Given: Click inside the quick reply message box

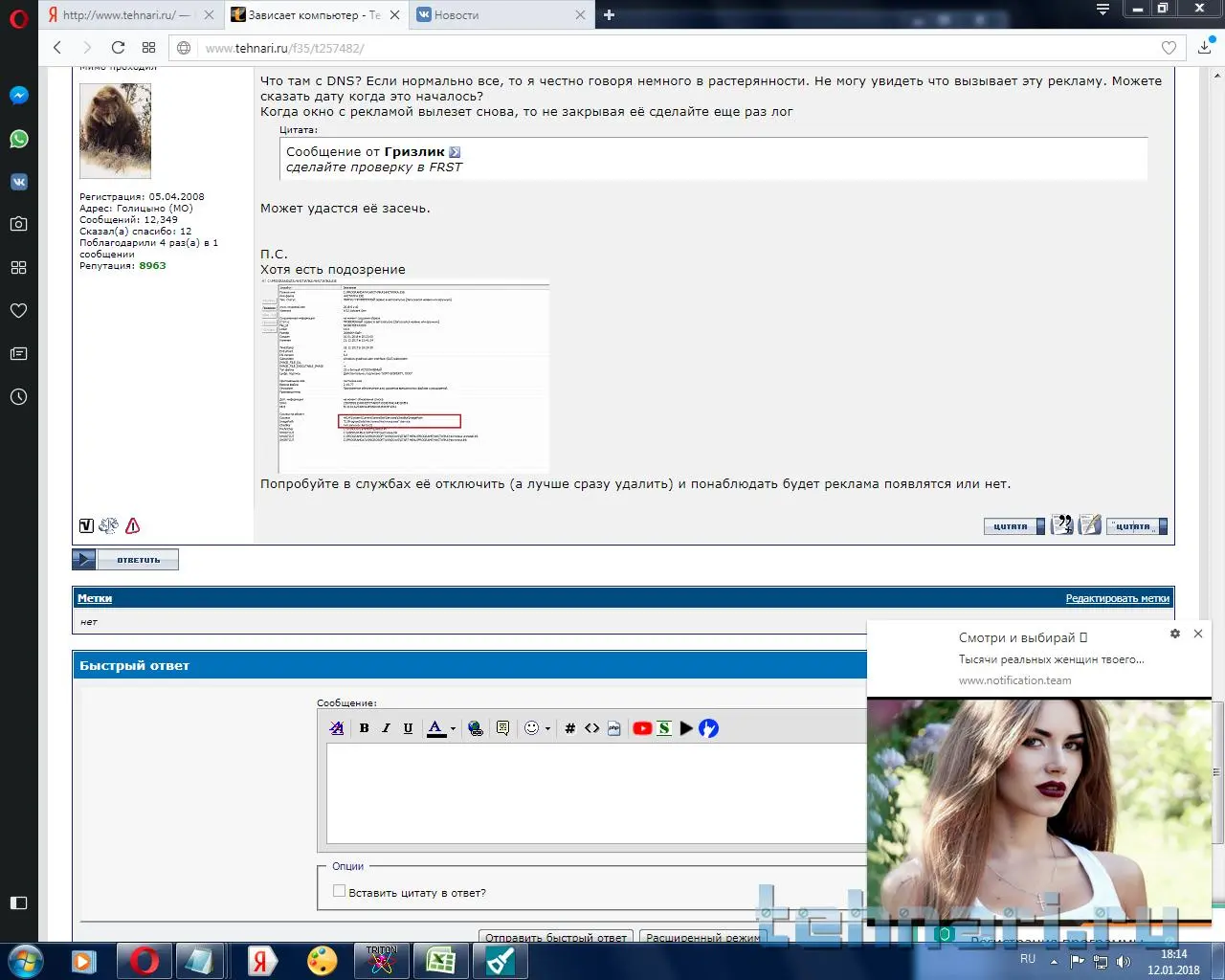Looking at the screenshot, I should 596,793.
